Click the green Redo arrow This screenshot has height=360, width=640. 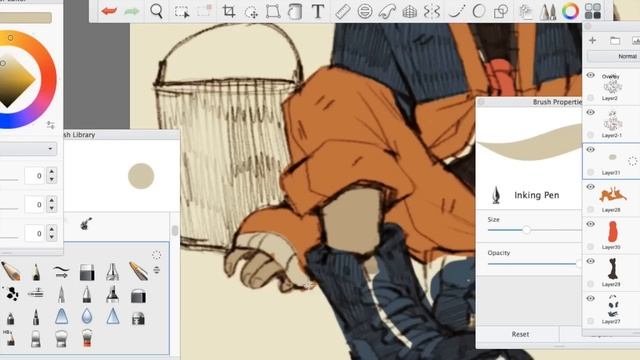131,11
